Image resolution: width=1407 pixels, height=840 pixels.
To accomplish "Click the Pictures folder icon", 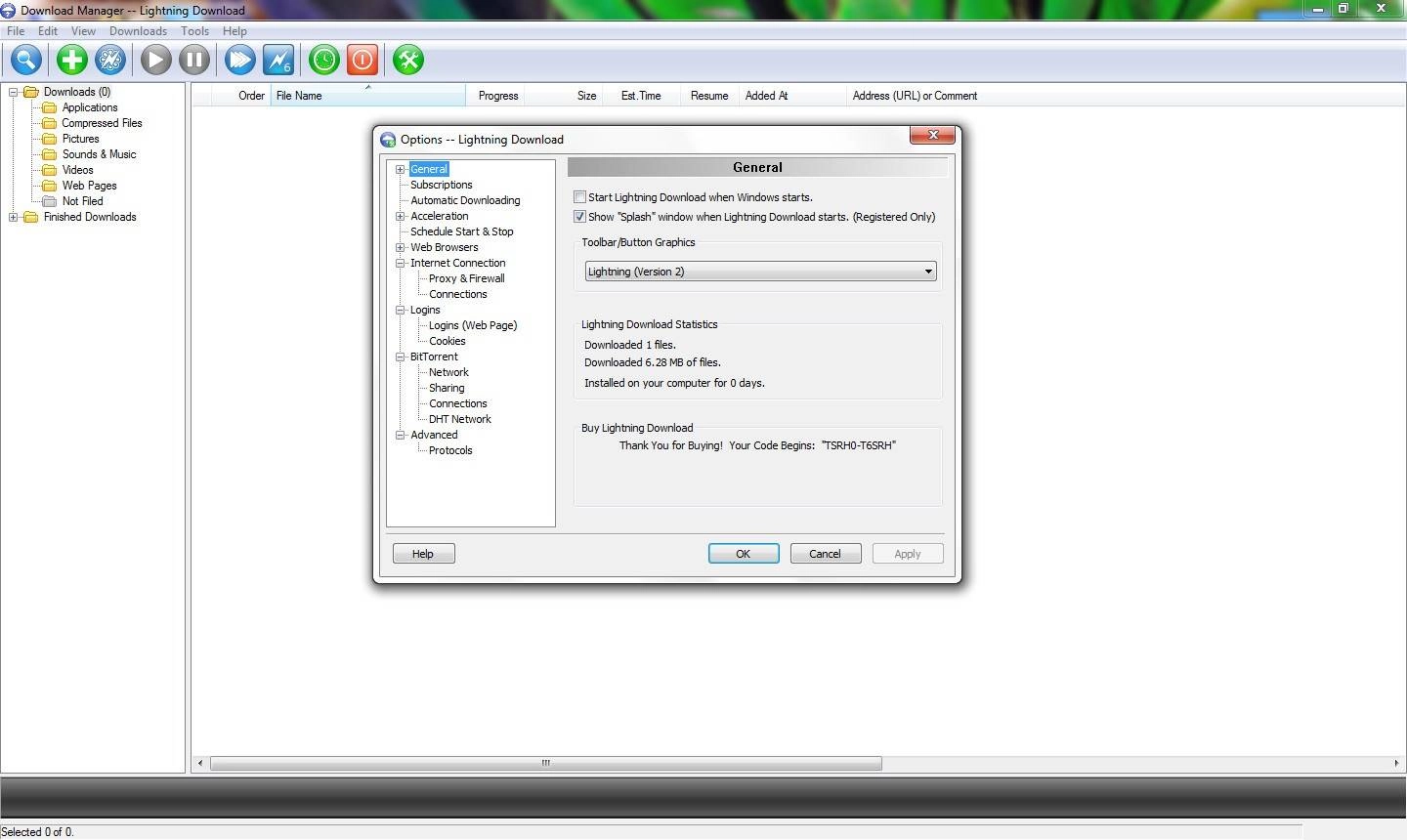I will click(49, 139).
